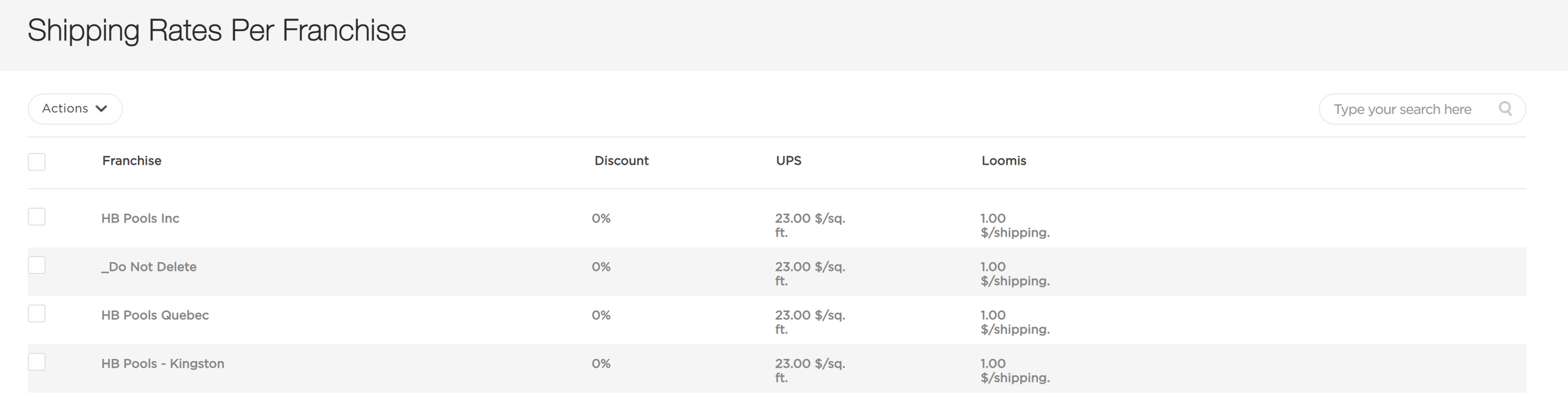The width and height of the screenshot is (1568, 400).
Task: Click the UPS column header
Action: coord(788,161)
